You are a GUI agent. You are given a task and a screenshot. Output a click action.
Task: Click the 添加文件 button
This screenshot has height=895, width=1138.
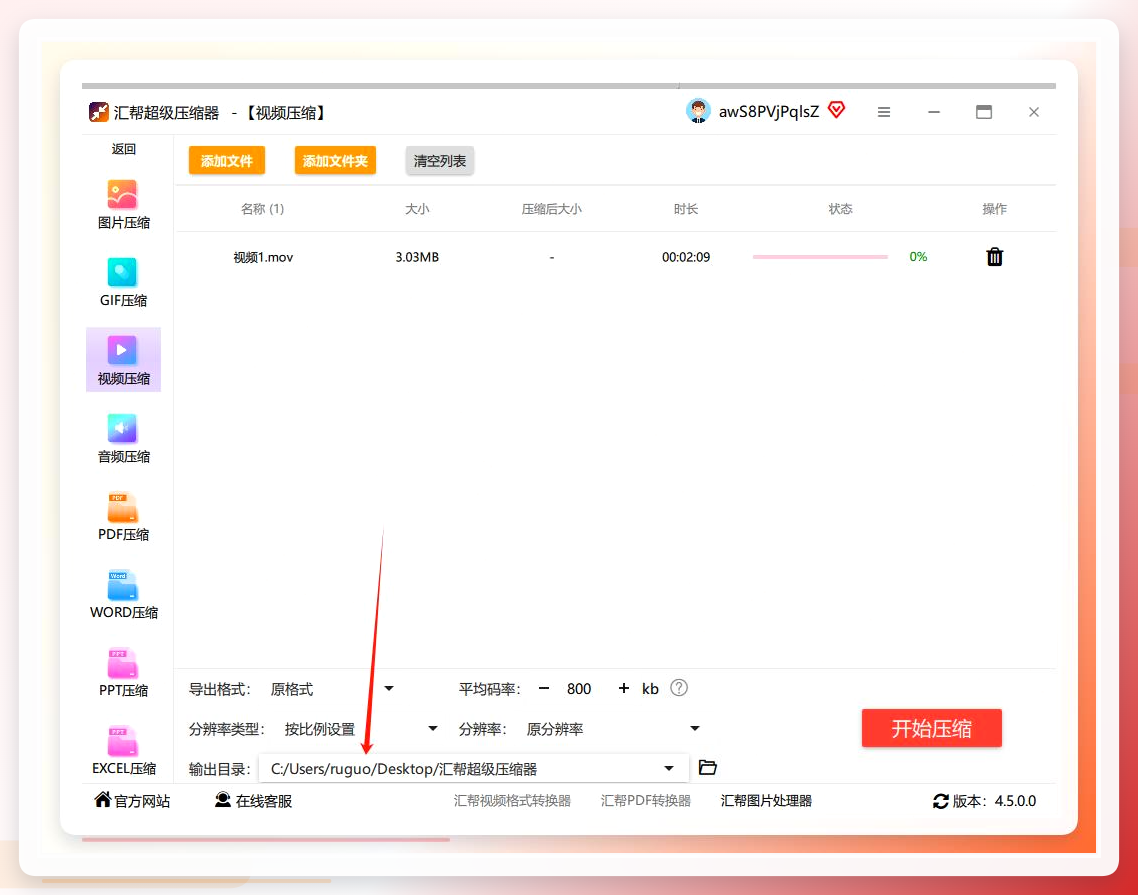point(226,160)
